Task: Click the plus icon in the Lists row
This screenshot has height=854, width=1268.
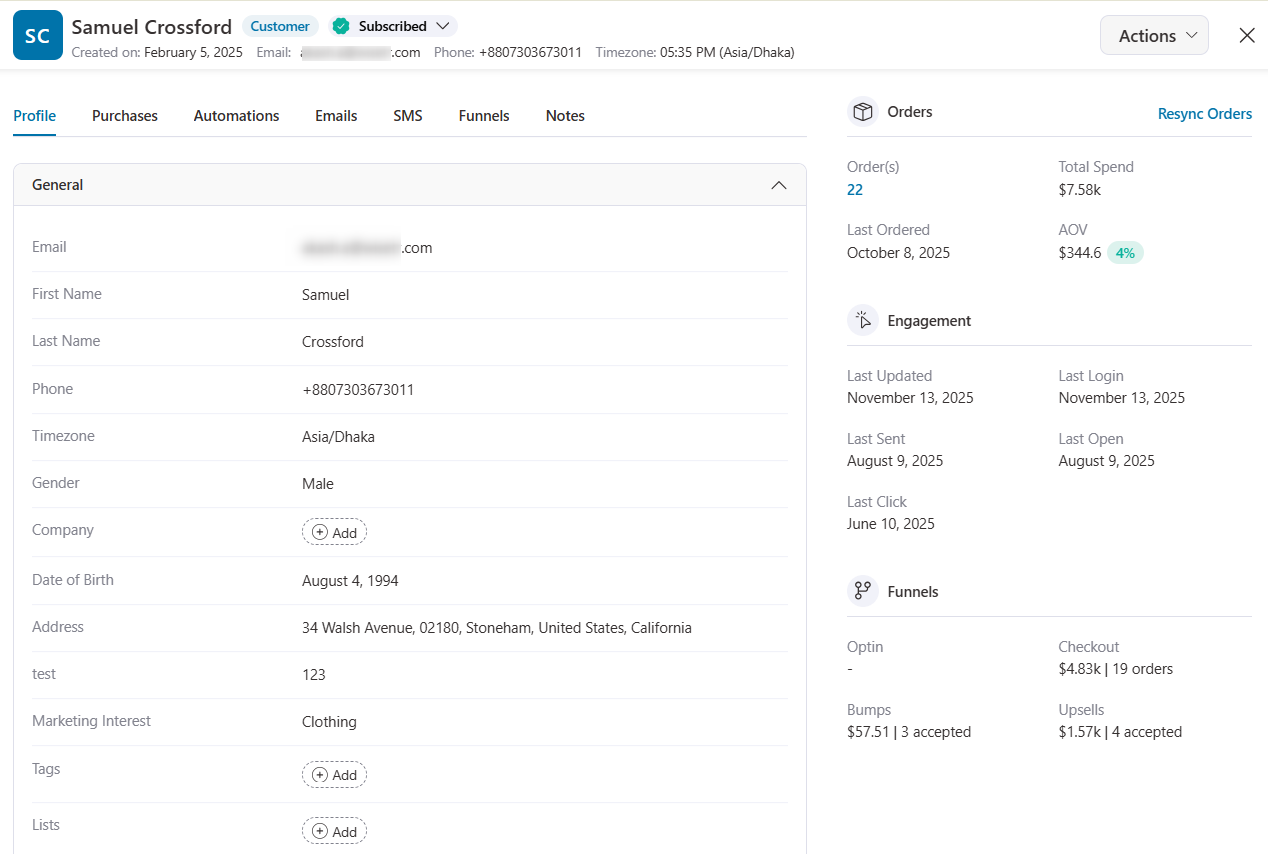Action: coord(318,830)
